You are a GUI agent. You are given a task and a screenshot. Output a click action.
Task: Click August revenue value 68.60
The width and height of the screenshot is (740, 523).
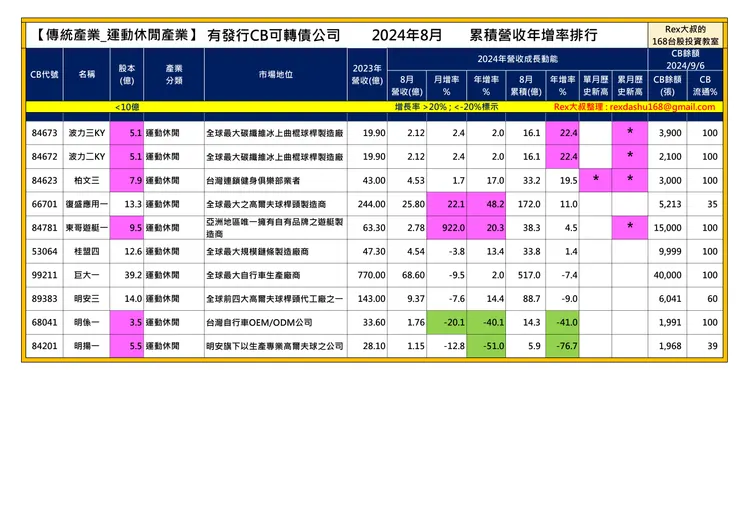(413, 275)
